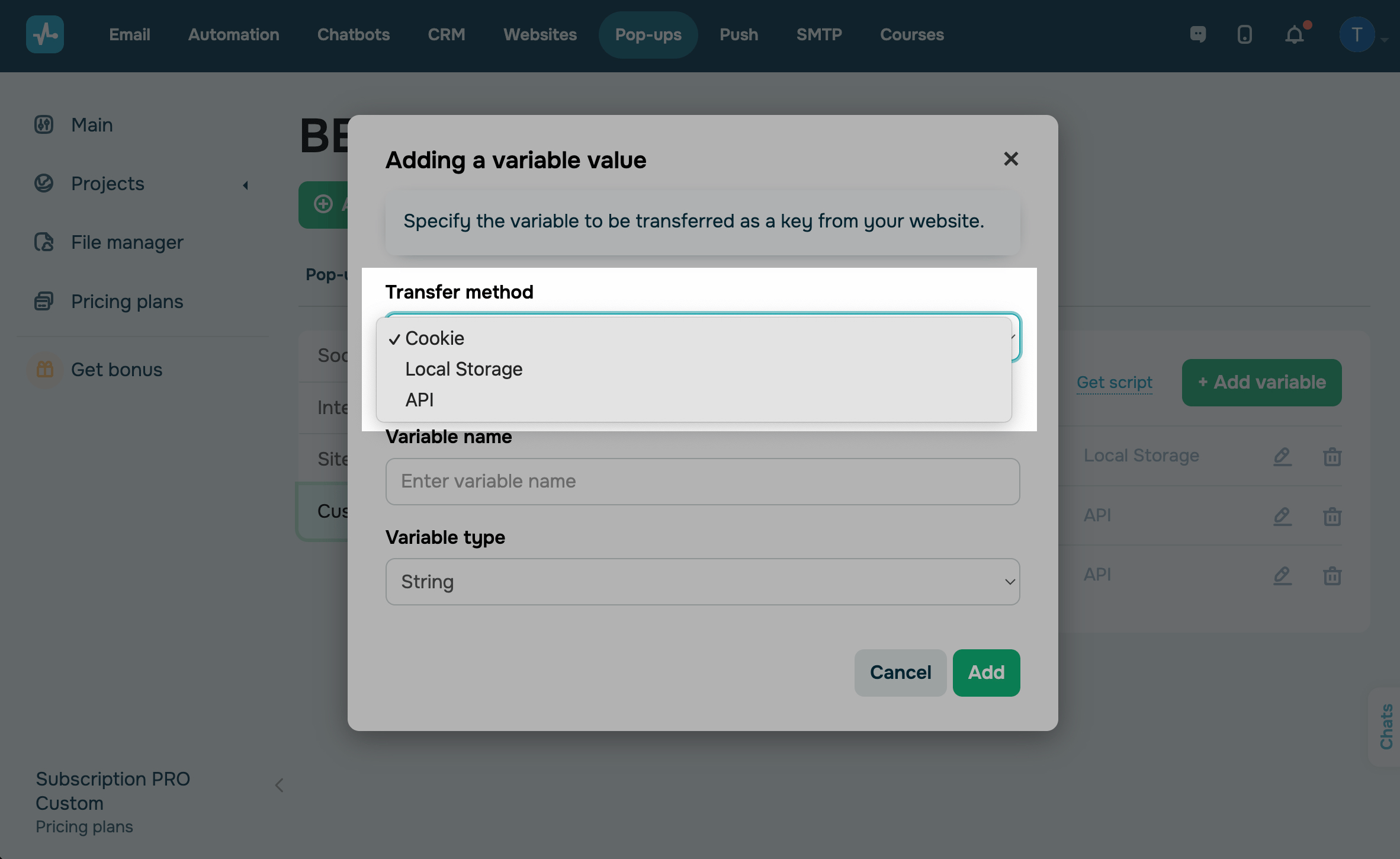Delete the first API variable with trash icon
The width and height of the screenshot is (1400, 859).
click(x=1331, y=515)
